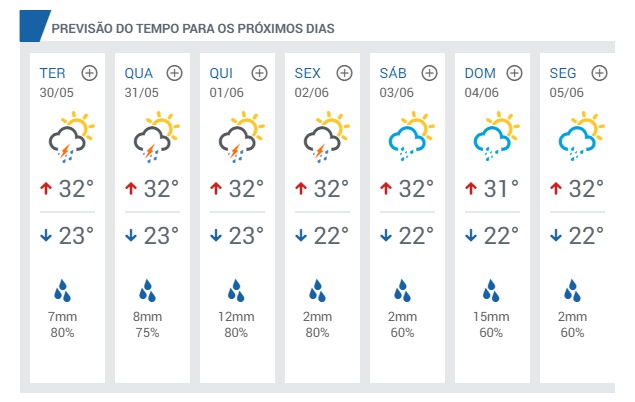Click the raindrops icon above 7mm

click(62, 290)
